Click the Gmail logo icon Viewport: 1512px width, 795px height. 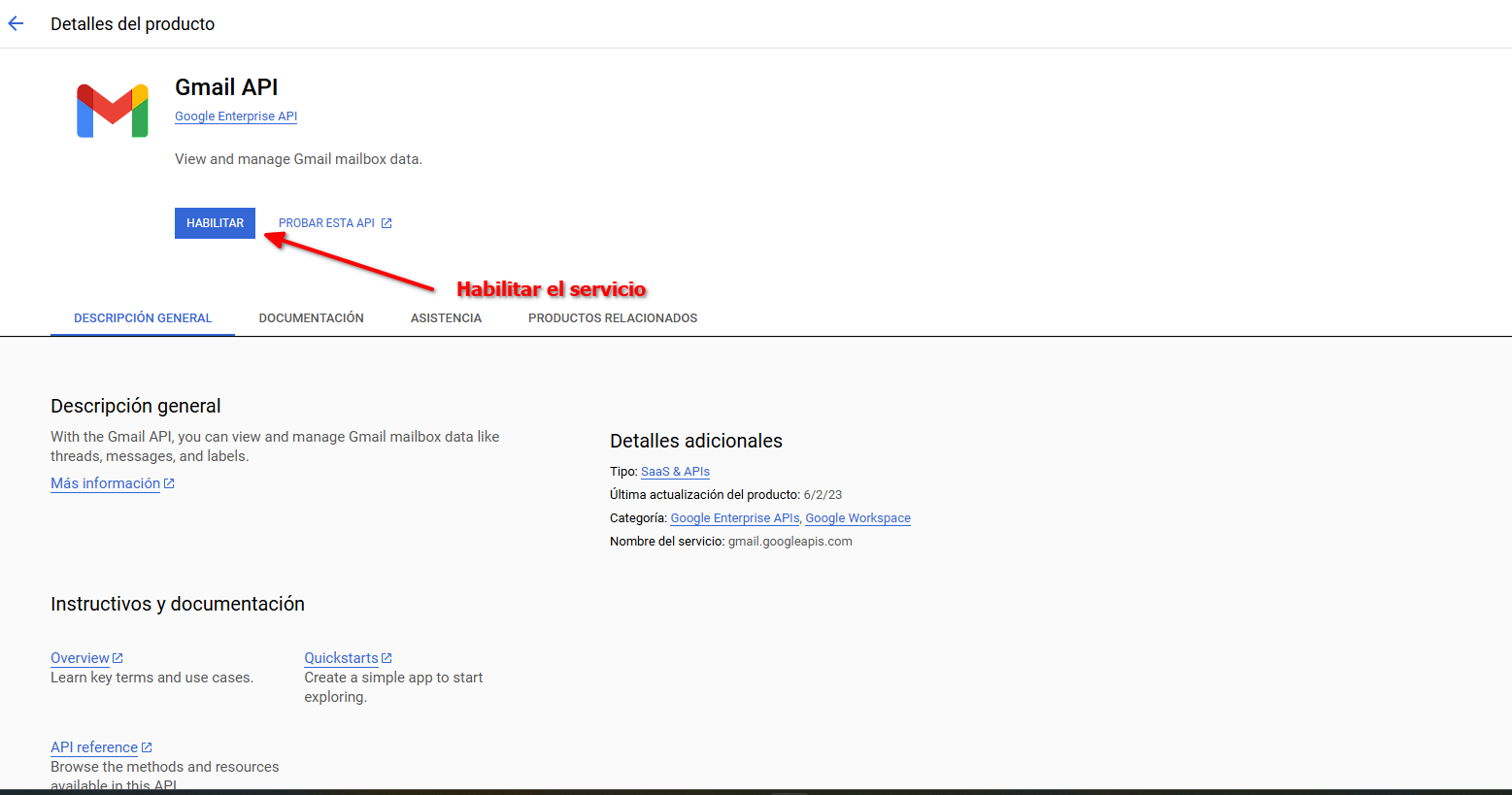tap(113, 111)
